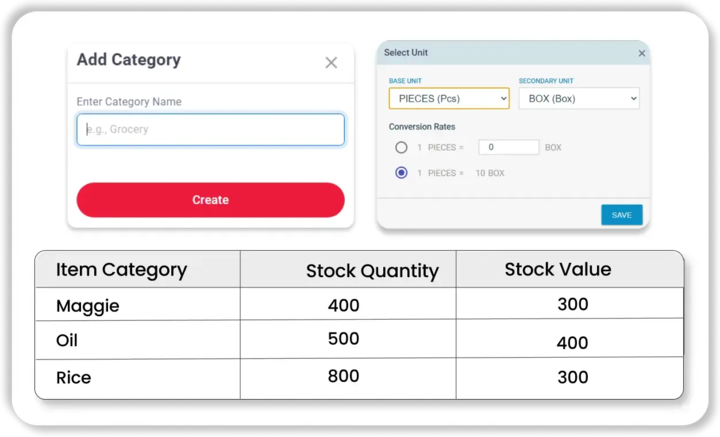The width and height of the screenshot is (720, 437).
Task: Select the first conversion rate radio button
Action: (x=401, y=147)
